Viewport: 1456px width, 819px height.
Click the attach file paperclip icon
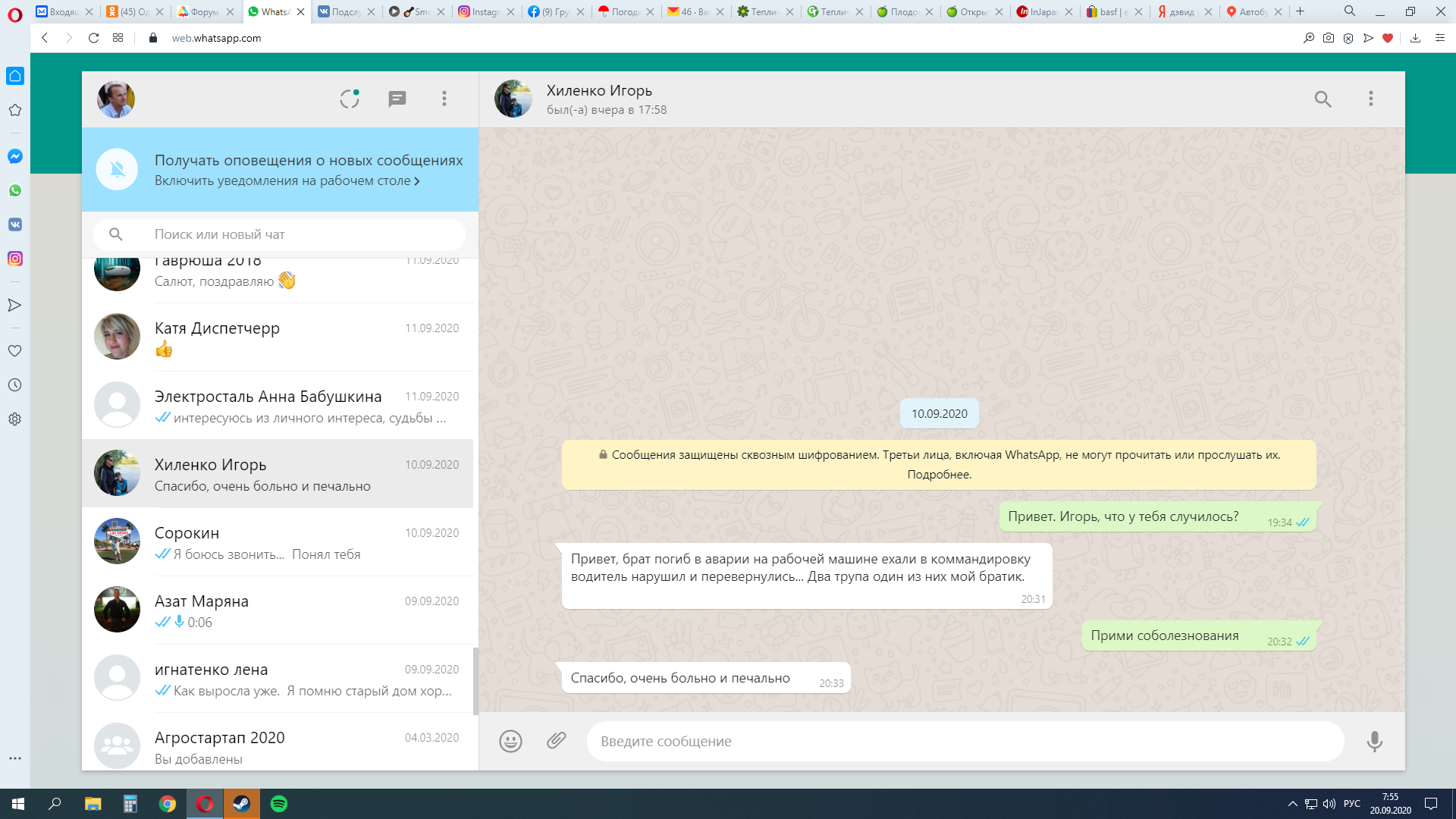tap(556, 741)
